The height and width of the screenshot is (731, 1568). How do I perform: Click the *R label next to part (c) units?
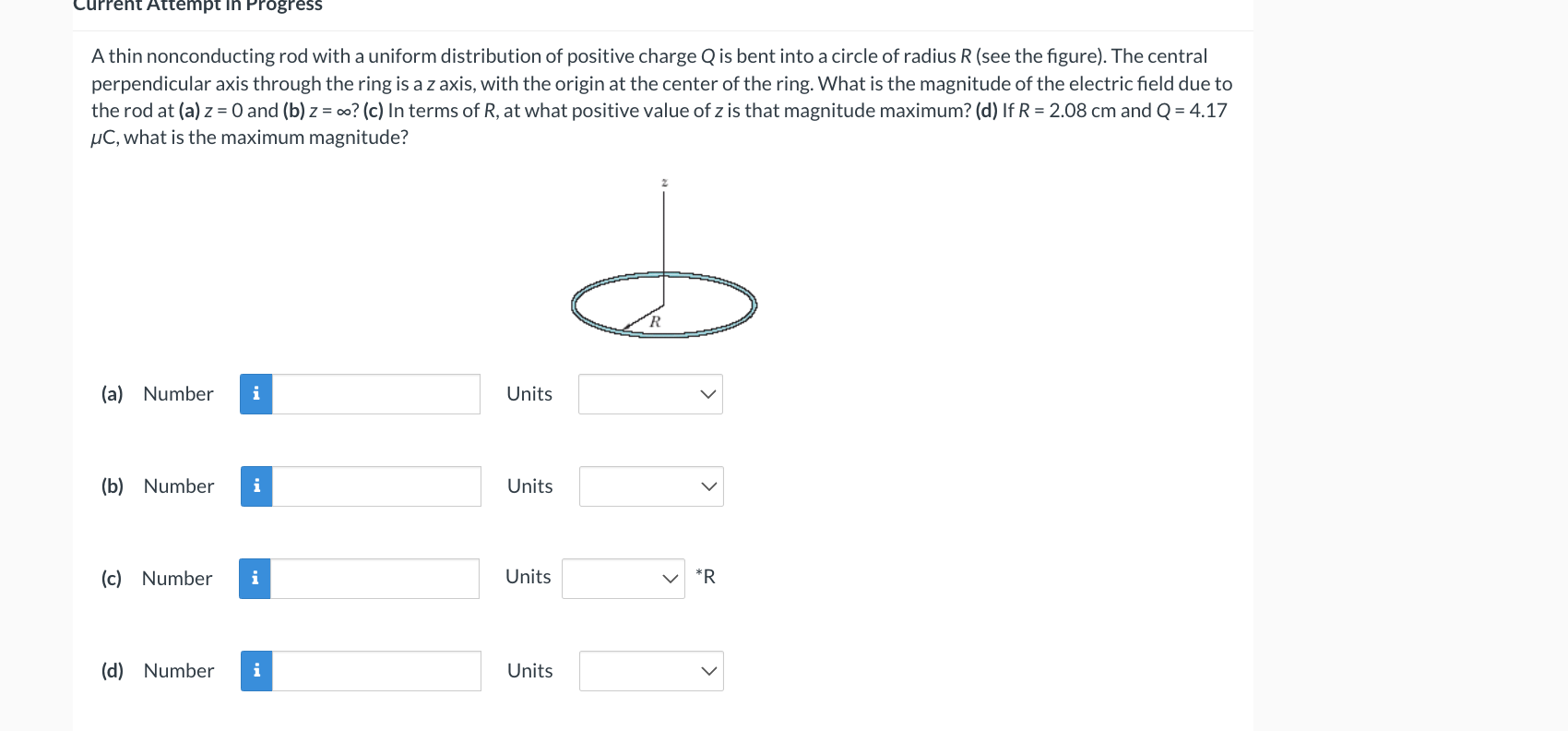point(706,577)
